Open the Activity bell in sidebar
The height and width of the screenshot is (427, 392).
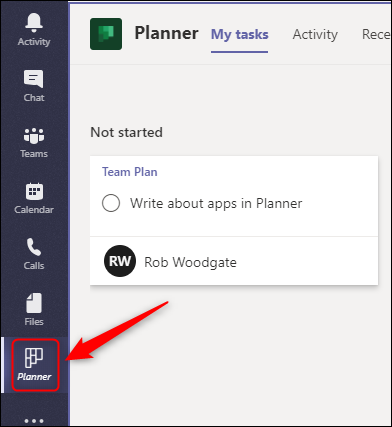pyautogui.click(x=34, y=30)
